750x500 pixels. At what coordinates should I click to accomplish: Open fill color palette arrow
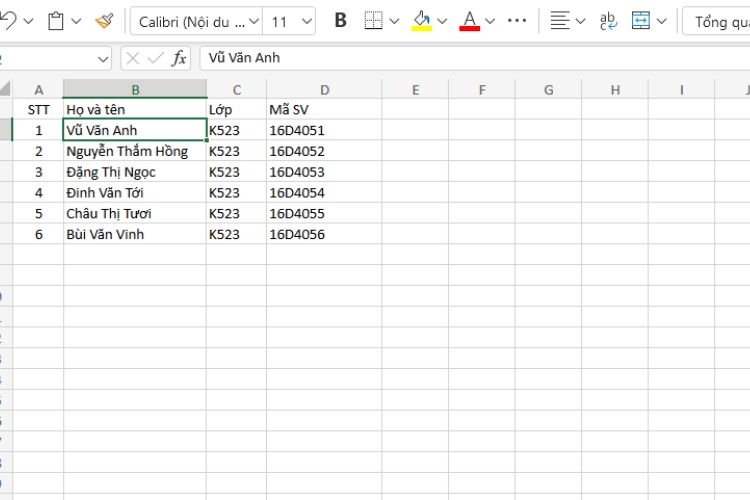(x=442, y=21)
